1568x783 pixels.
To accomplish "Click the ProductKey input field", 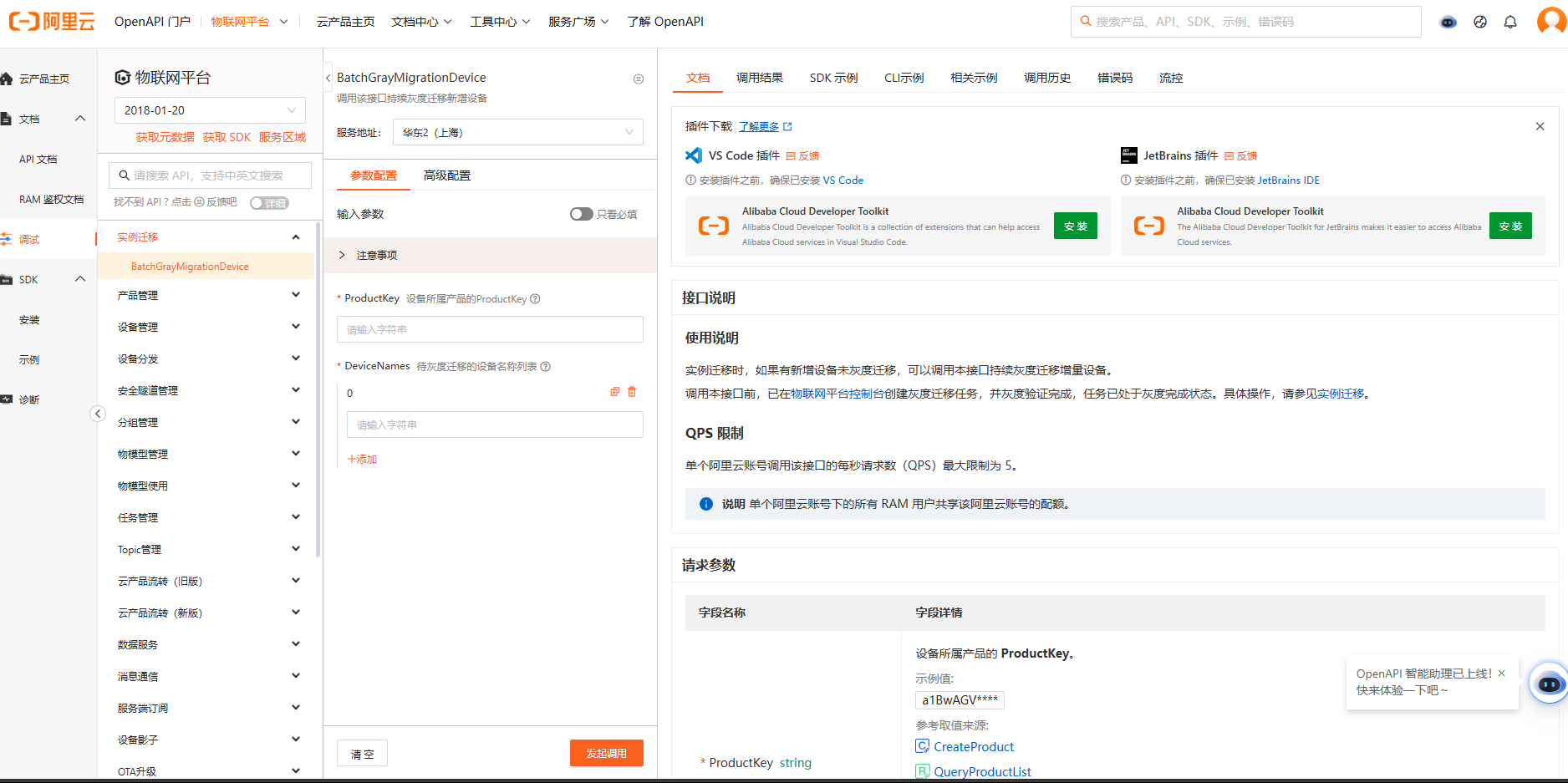I will click(490, 329).
